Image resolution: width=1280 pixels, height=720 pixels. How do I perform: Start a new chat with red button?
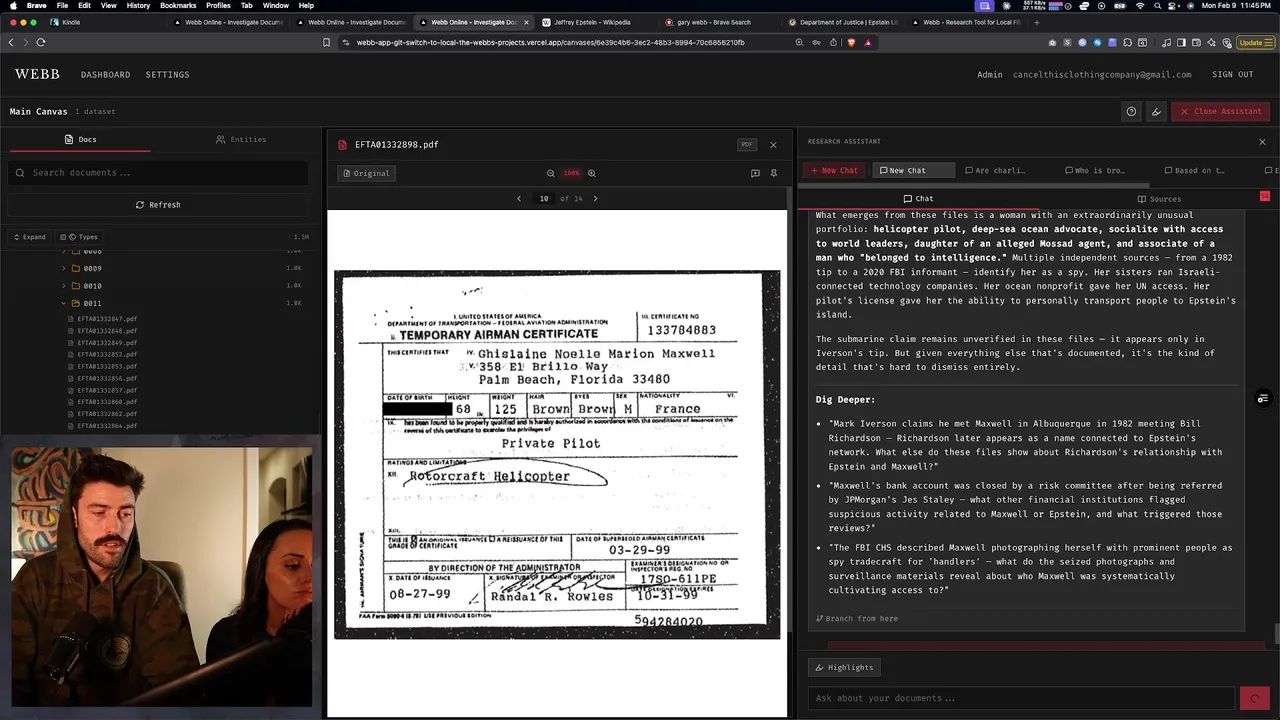834,170
